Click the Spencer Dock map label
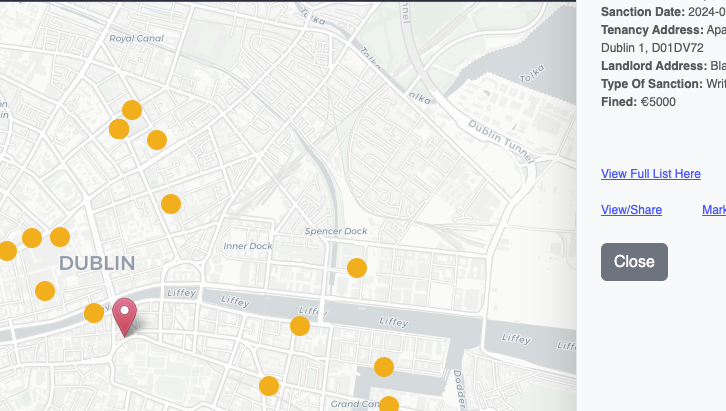 [x=336, y=231]
